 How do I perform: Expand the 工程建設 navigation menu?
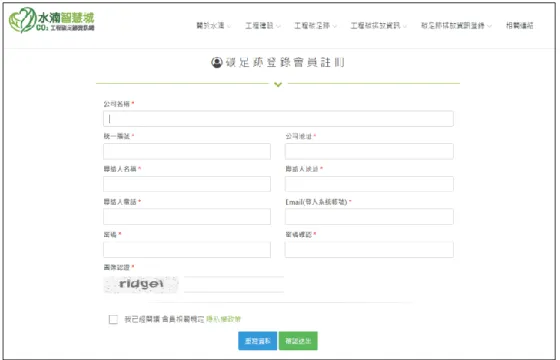coord(262,26)
